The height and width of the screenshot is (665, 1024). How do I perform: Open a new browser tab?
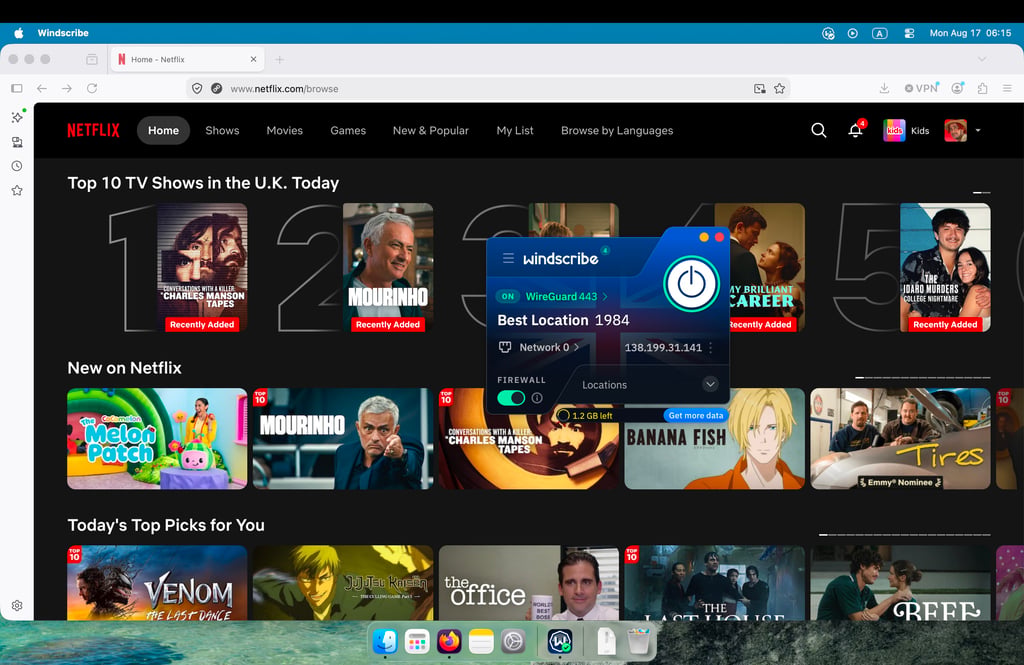(x=280, y=59)
